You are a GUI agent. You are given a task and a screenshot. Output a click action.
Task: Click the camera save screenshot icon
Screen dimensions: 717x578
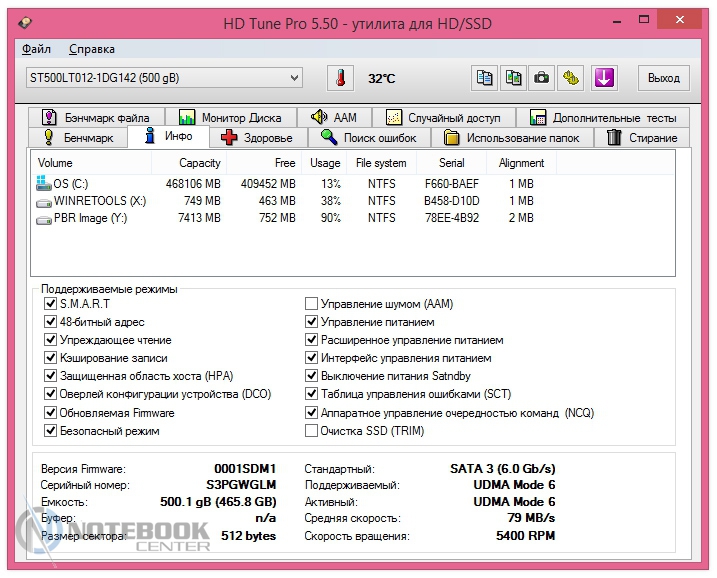(x=541, y=78)
